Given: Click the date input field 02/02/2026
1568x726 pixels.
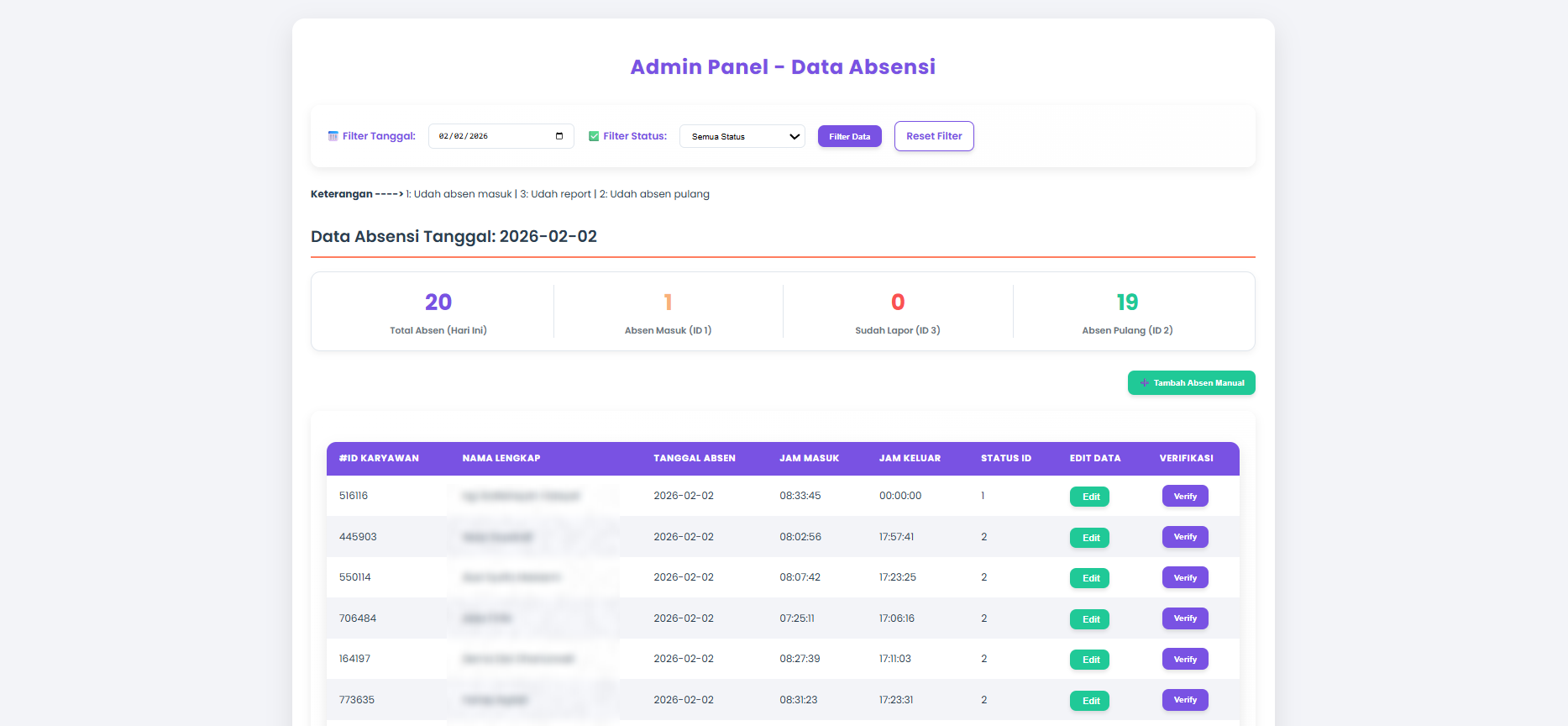Looking at the screenshot, I should click(x=491, y=136).
